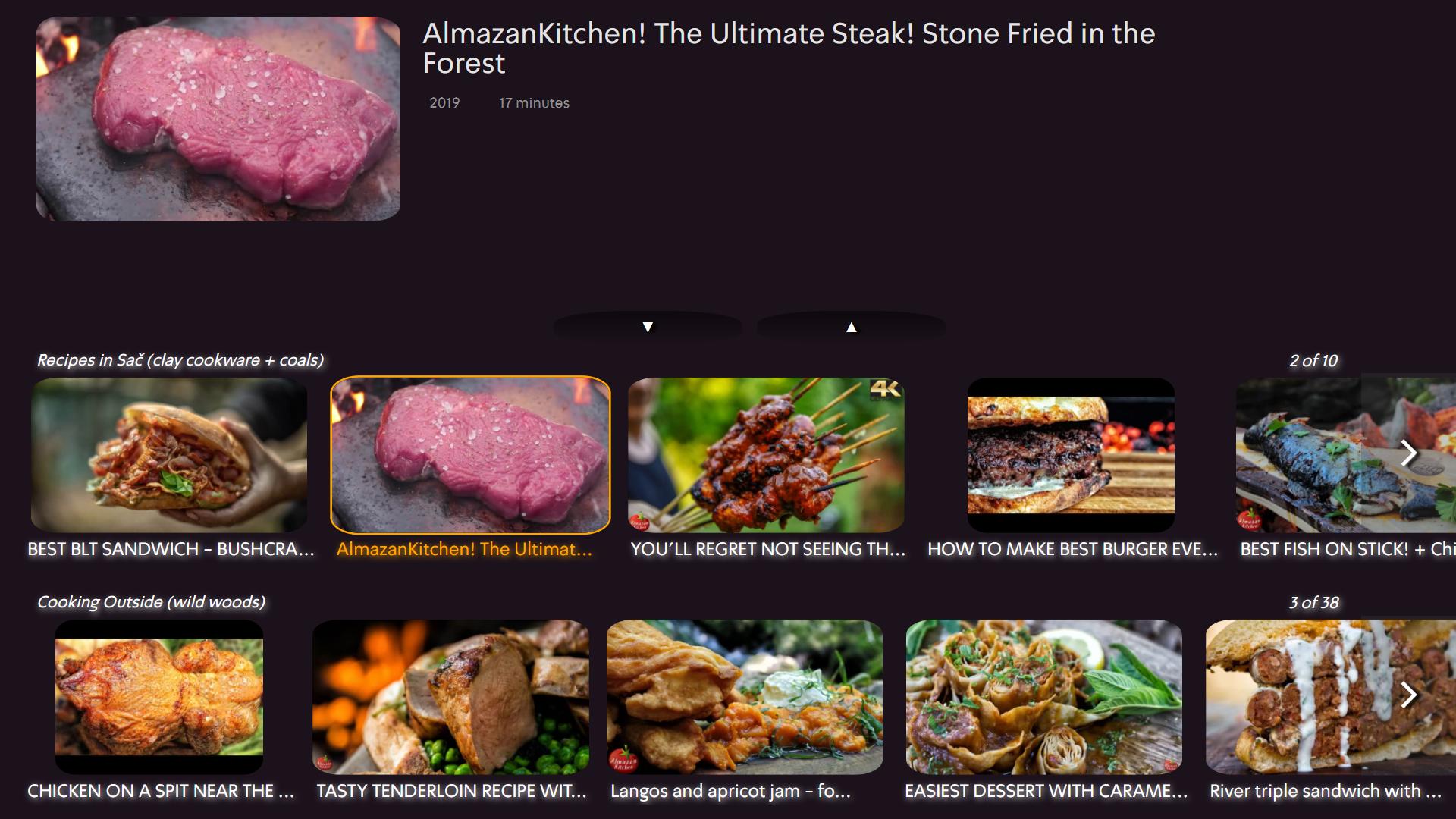Open the TASTY TENDERLOIN RECIPE thumbnail
1456x819 pixels.
pos(450,697)
